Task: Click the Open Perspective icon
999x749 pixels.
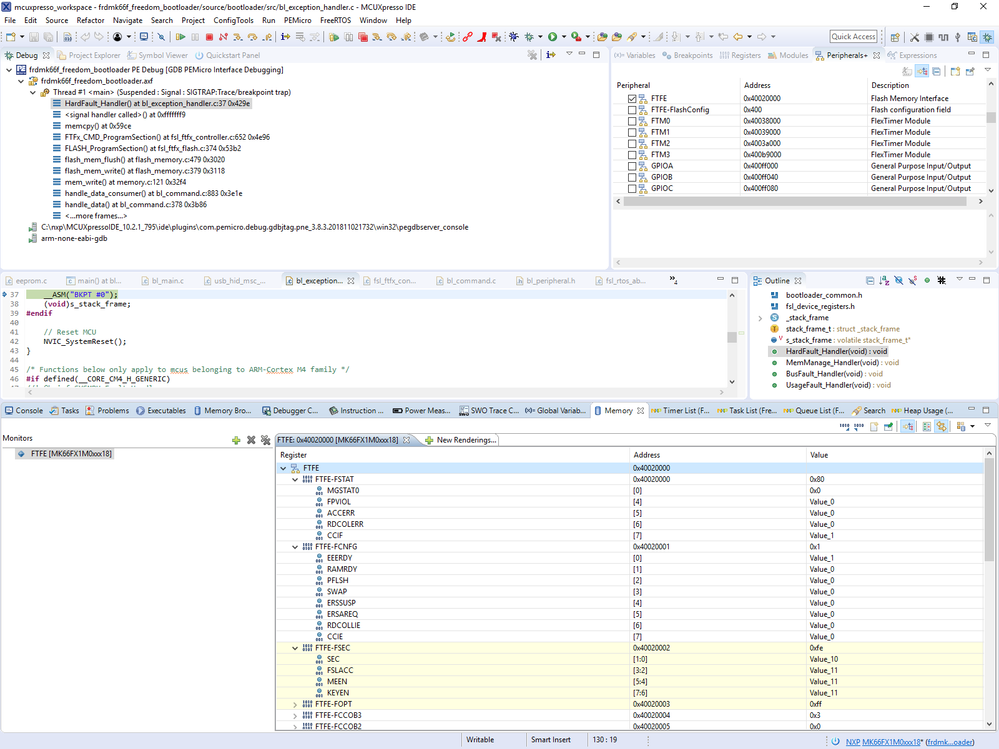Action: point(895,37)
